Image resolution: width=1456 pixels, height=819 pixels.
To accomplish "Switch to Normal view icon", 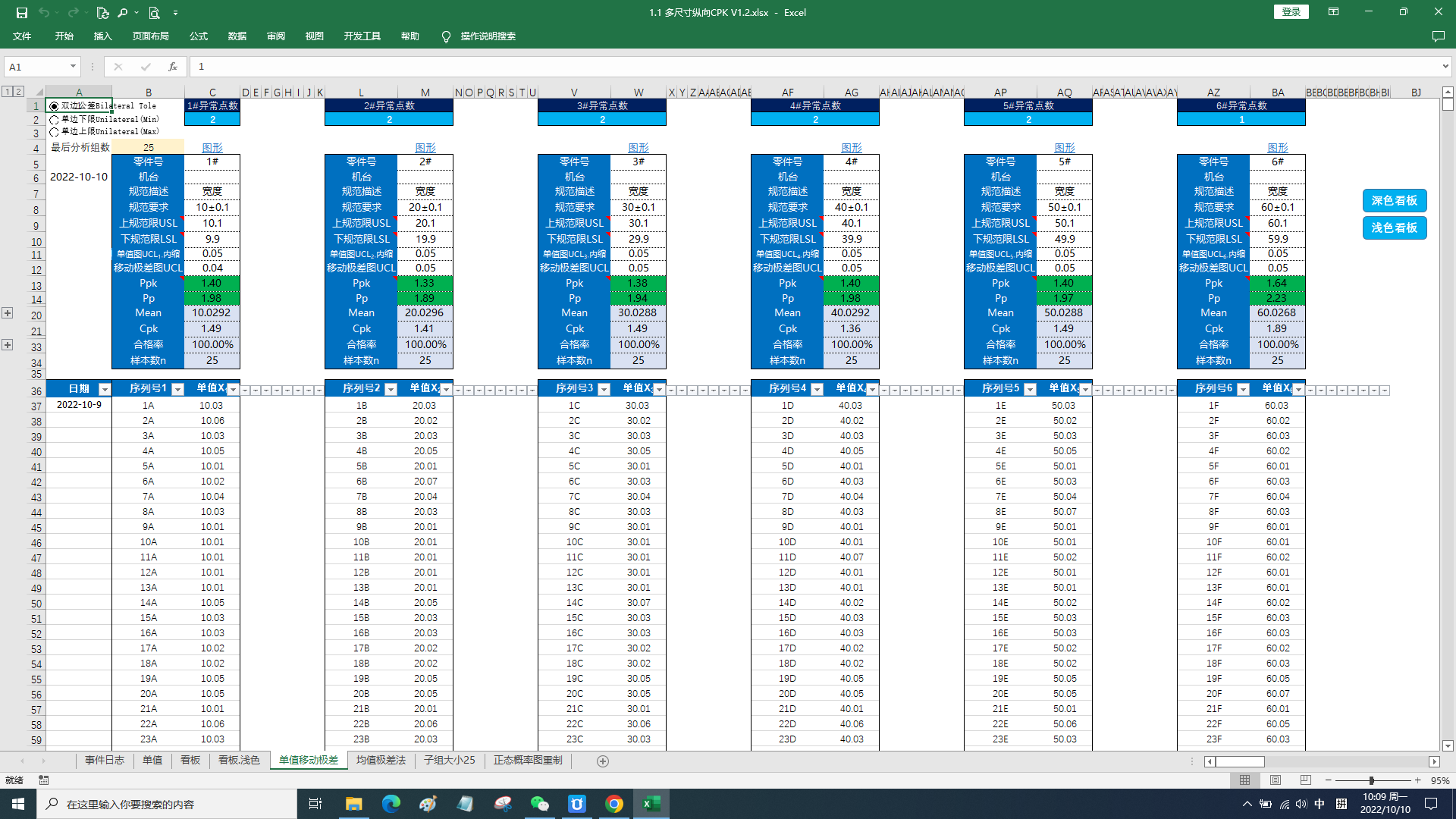I will [x=1245, y=780].
